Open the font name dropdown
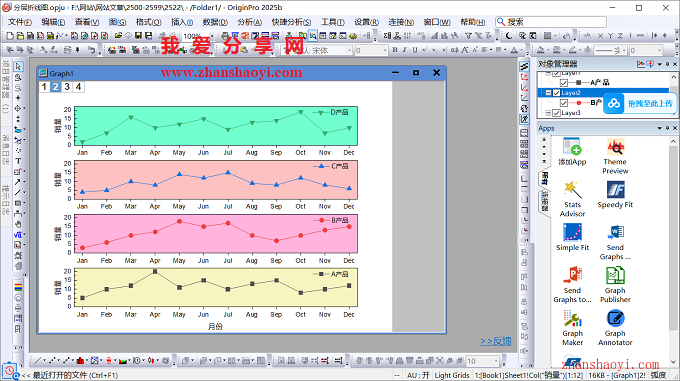The image size is (680, 381). (349, 51)
